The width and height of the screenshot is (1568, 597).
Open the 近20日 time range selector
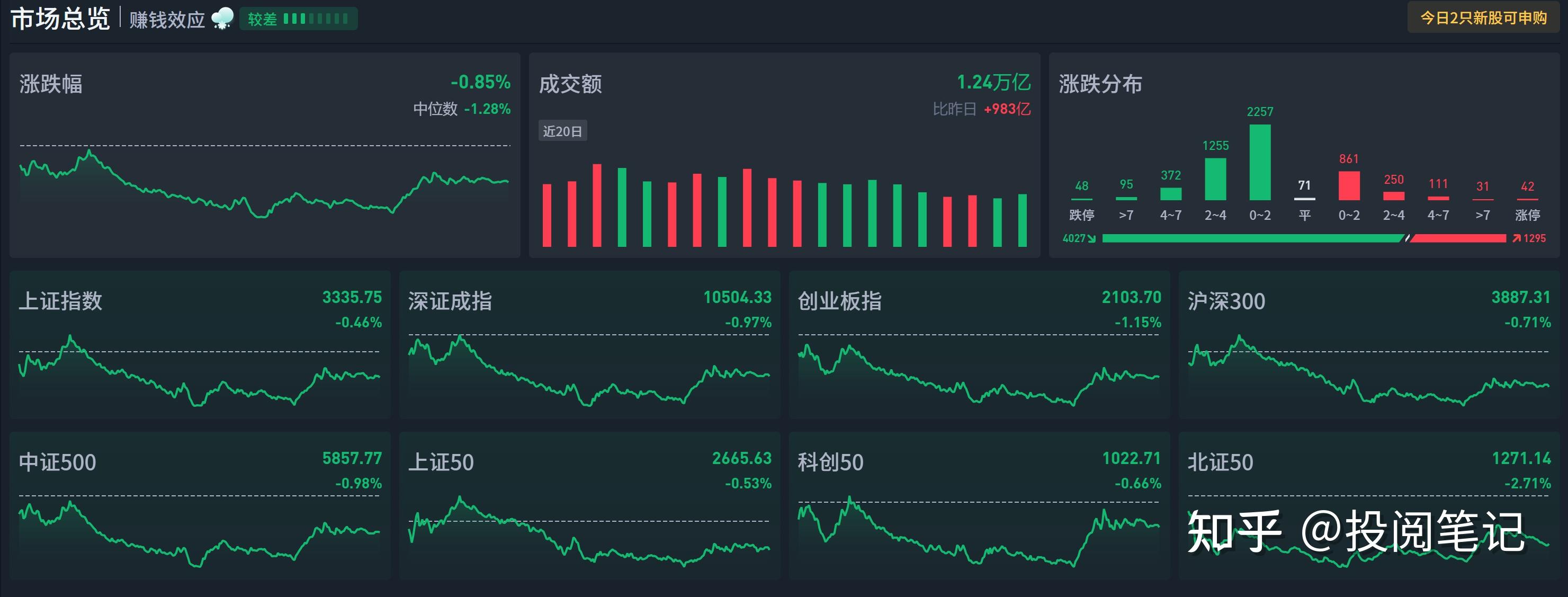(562, 130)
